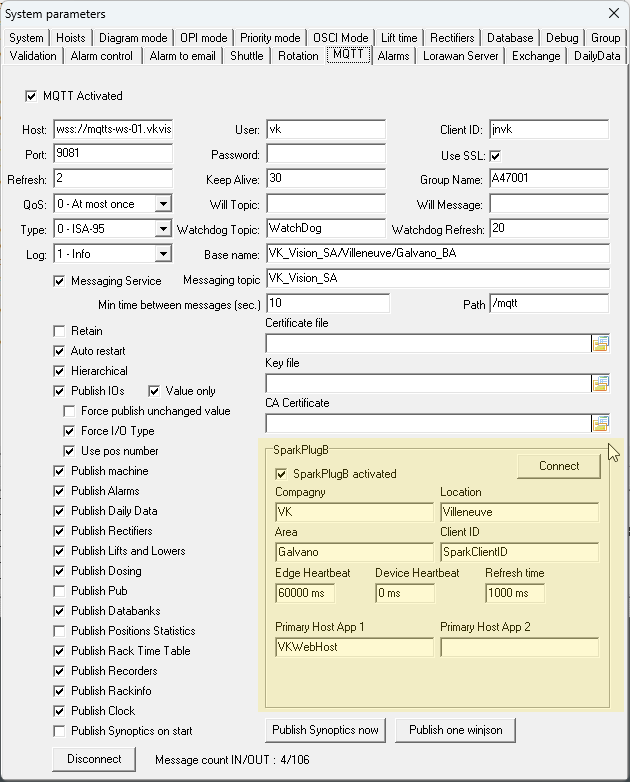Switch to the DailyData tab
The width and height of the screenshot is (630, 782).
tap(597, 56)
